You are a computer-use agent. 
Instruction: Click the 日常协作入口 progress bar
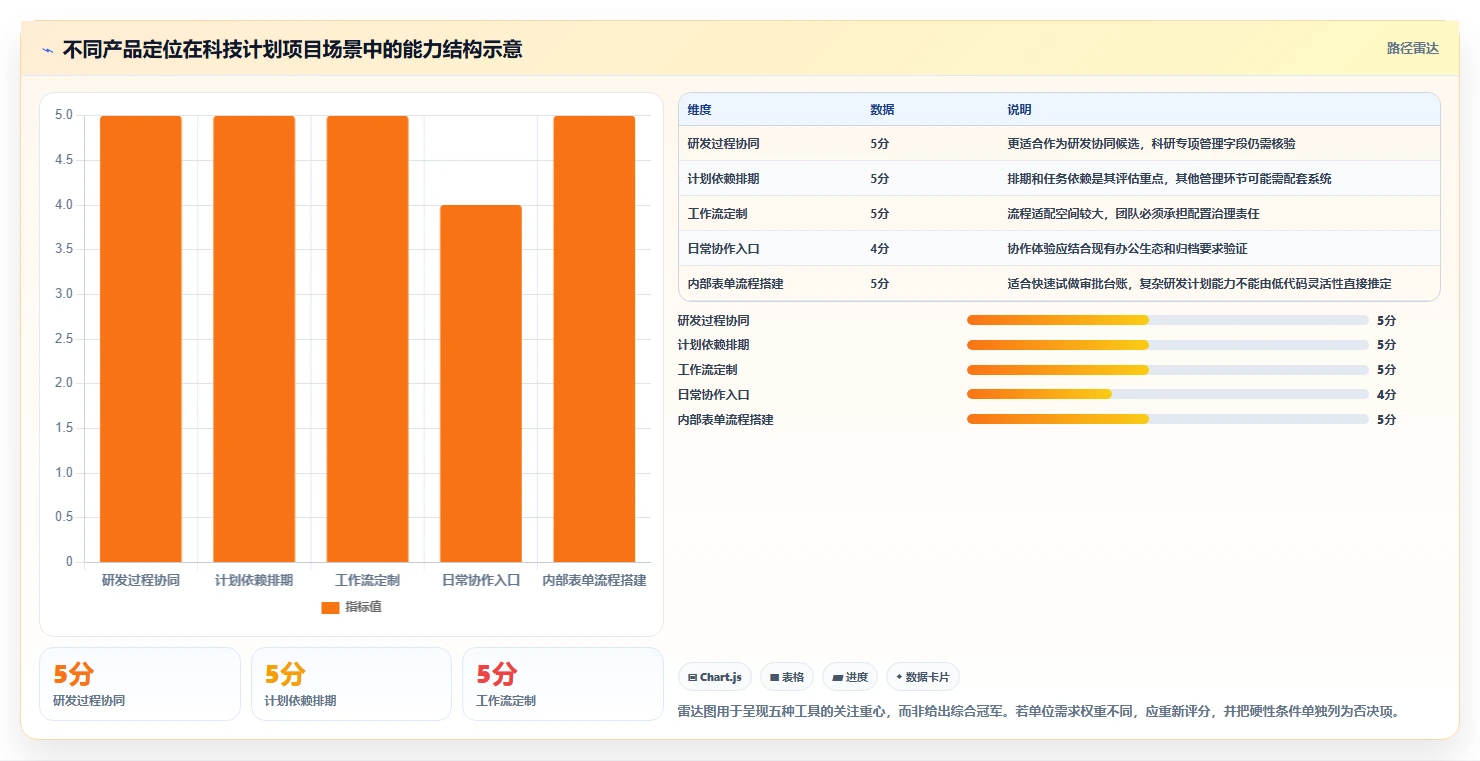[x=1167, y=395]
